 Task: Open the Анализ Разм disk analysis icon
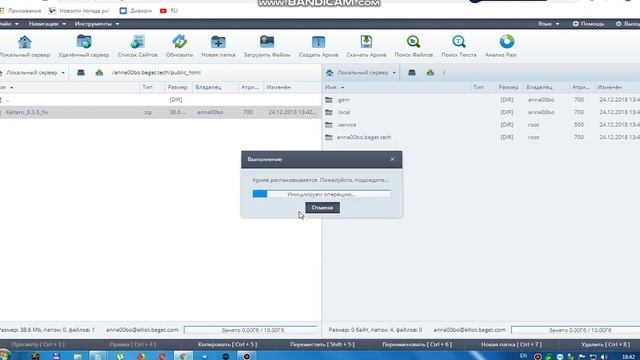pyautogui.click(x=507, y=42)
